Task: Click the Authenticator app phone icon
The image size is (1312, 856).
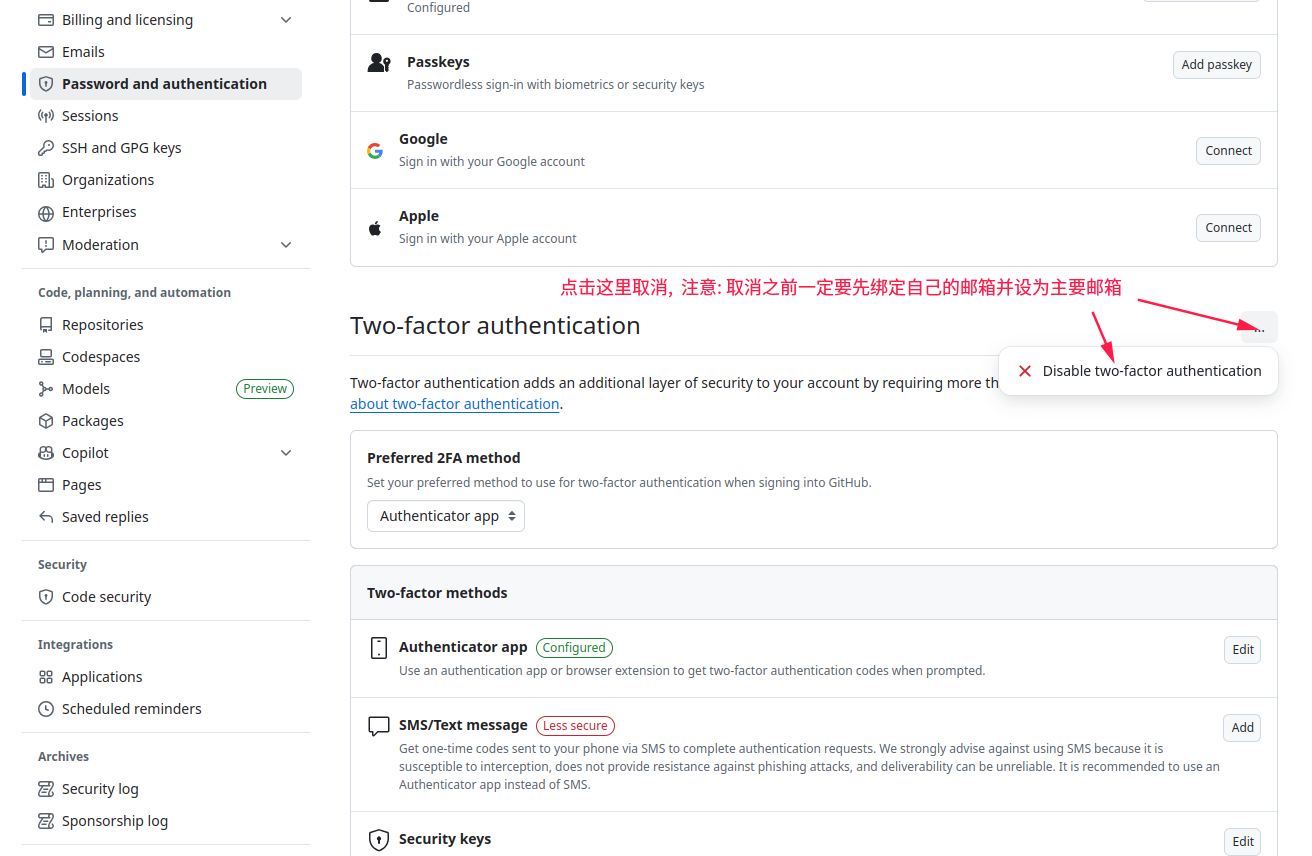Action: tap(379, 647)
